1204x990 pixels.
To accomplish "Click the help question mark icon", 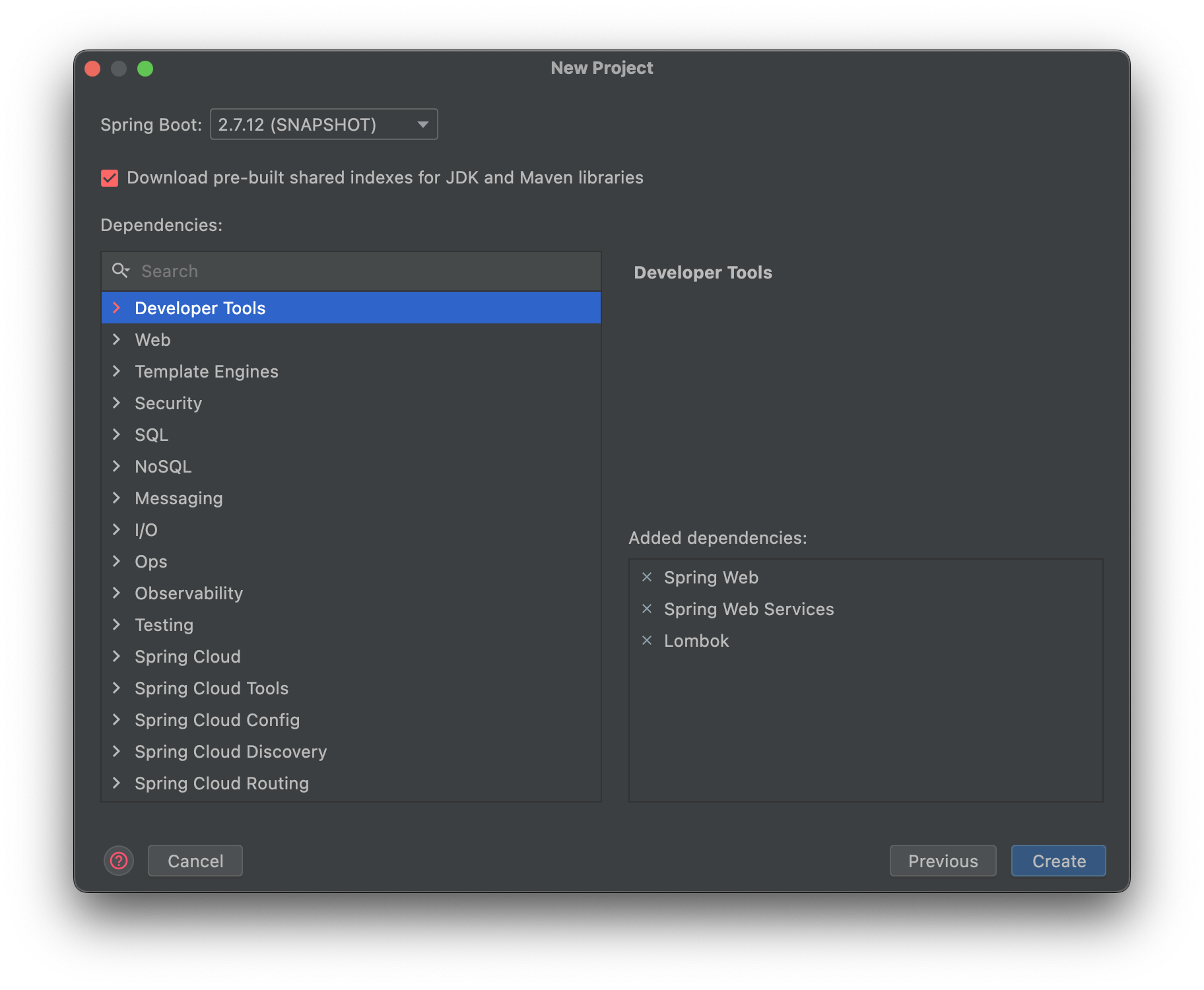I will (x=119, y=861).
